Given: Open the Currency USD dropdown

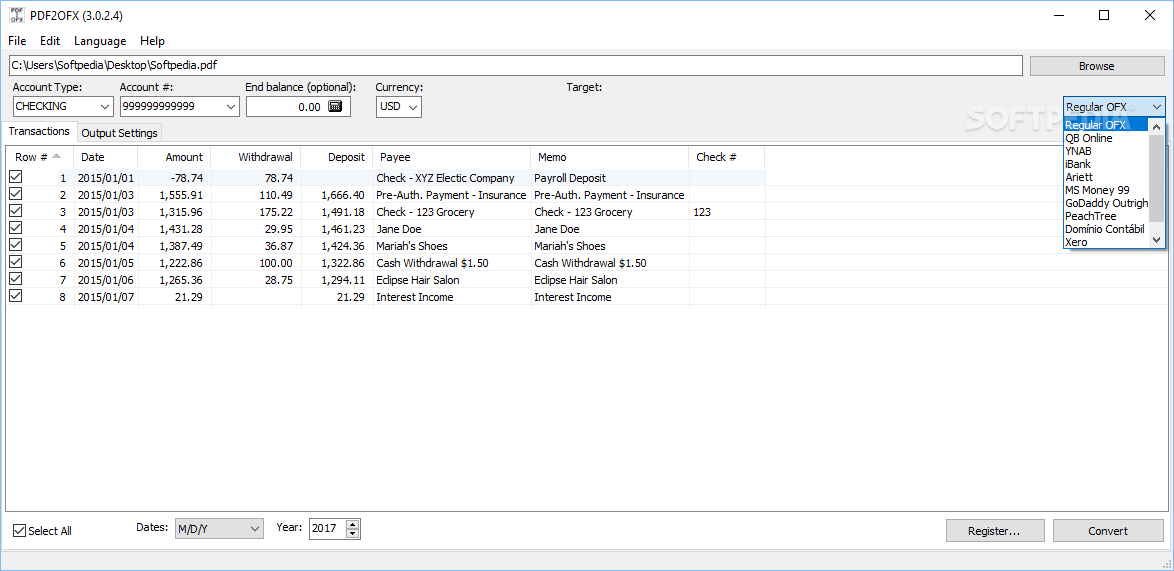Looking at the screenshot, I should (398, 106).
